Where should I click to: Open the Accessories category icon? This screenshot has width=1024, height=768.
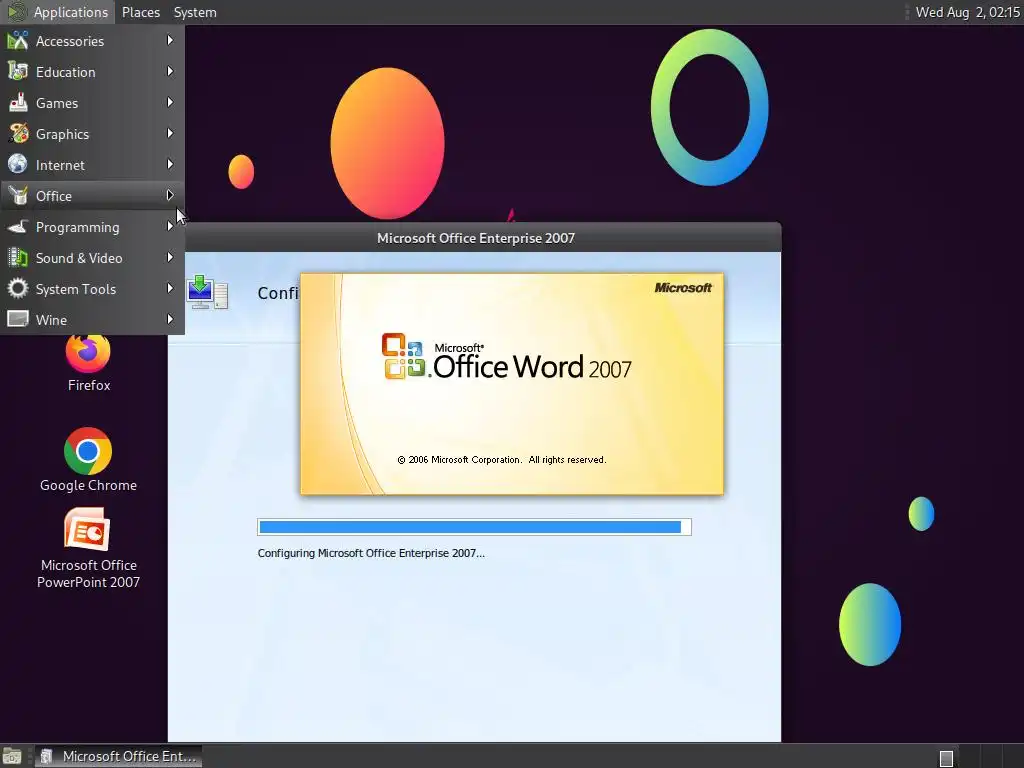18,40
